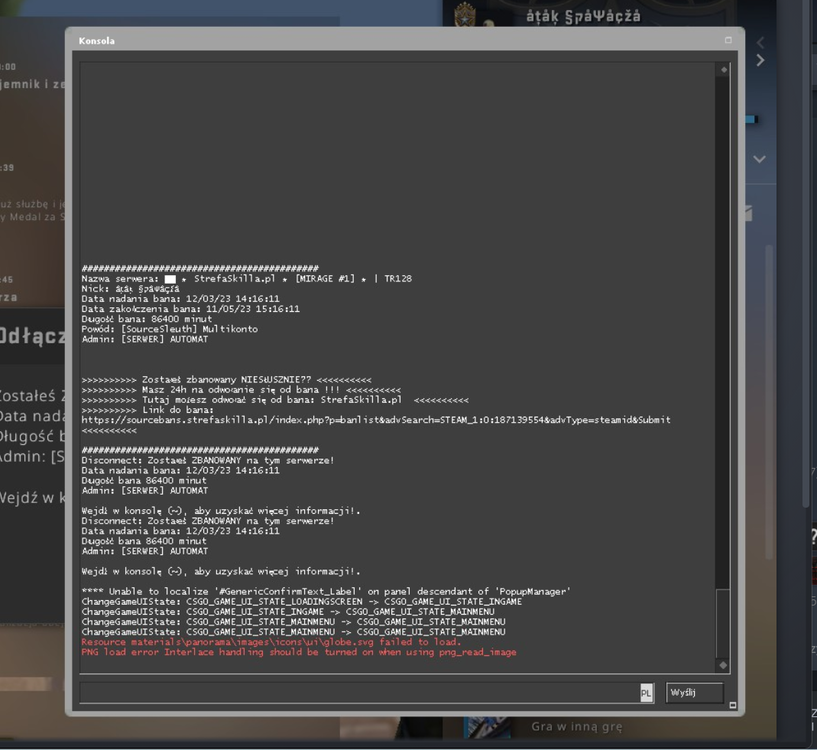Click the rank badge beside the player name
The height and width of the screenshot is (750, 817).
465,14
